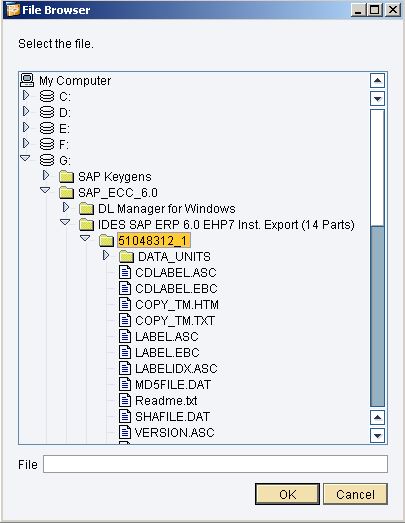Viewport: 405px width, 523px height.
Task: Select the DATA_UNITS folder icon
Action: point(126,257)
